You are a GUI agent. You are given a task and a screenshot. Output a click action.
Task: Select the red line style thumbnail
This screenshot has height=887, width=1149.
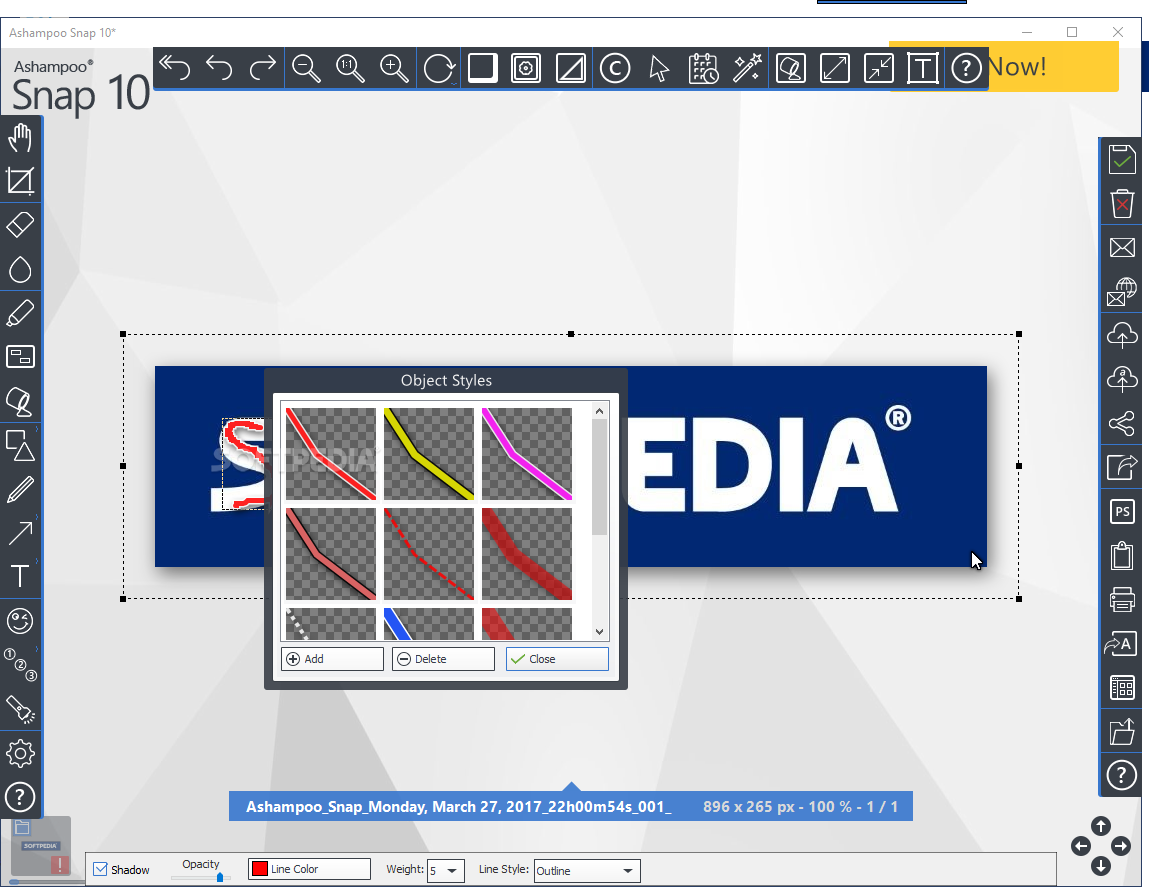coord(330,454)
